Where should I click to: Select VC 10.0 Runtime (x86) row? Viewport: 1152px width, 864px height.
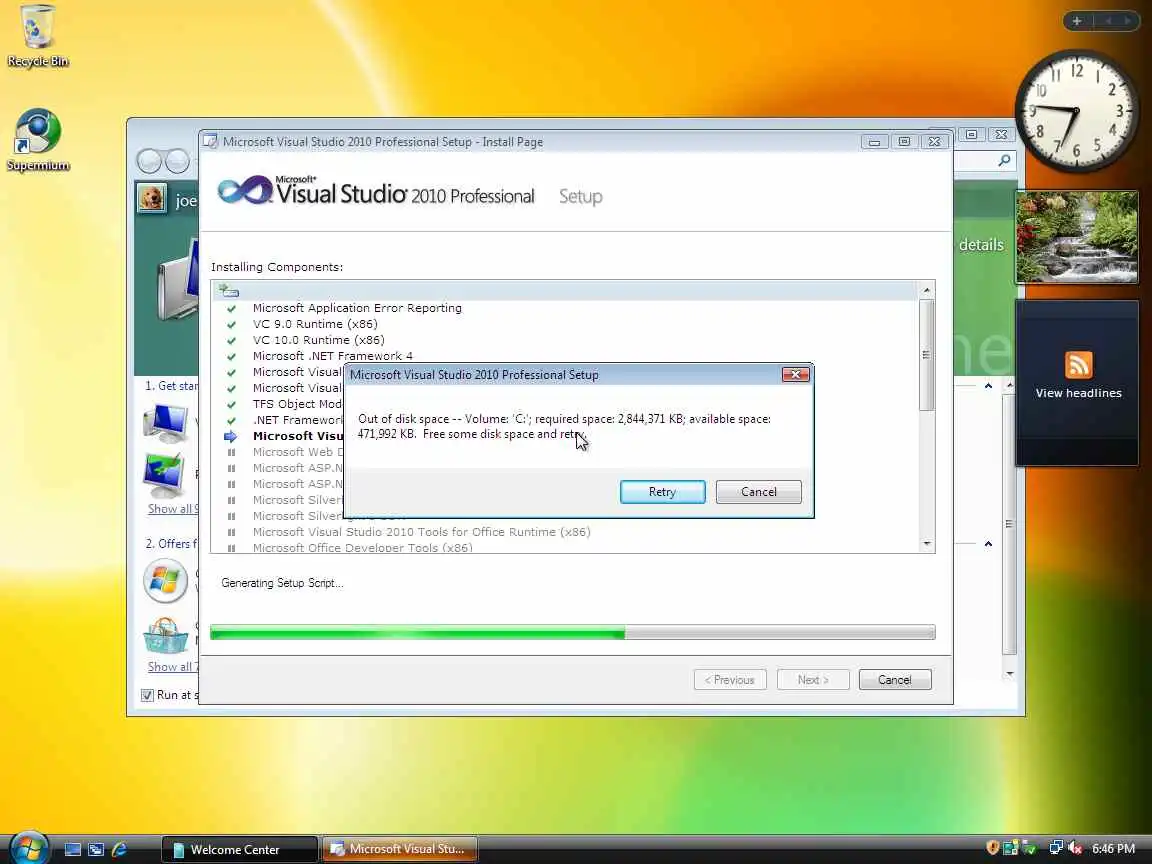[x=319, y=340]
